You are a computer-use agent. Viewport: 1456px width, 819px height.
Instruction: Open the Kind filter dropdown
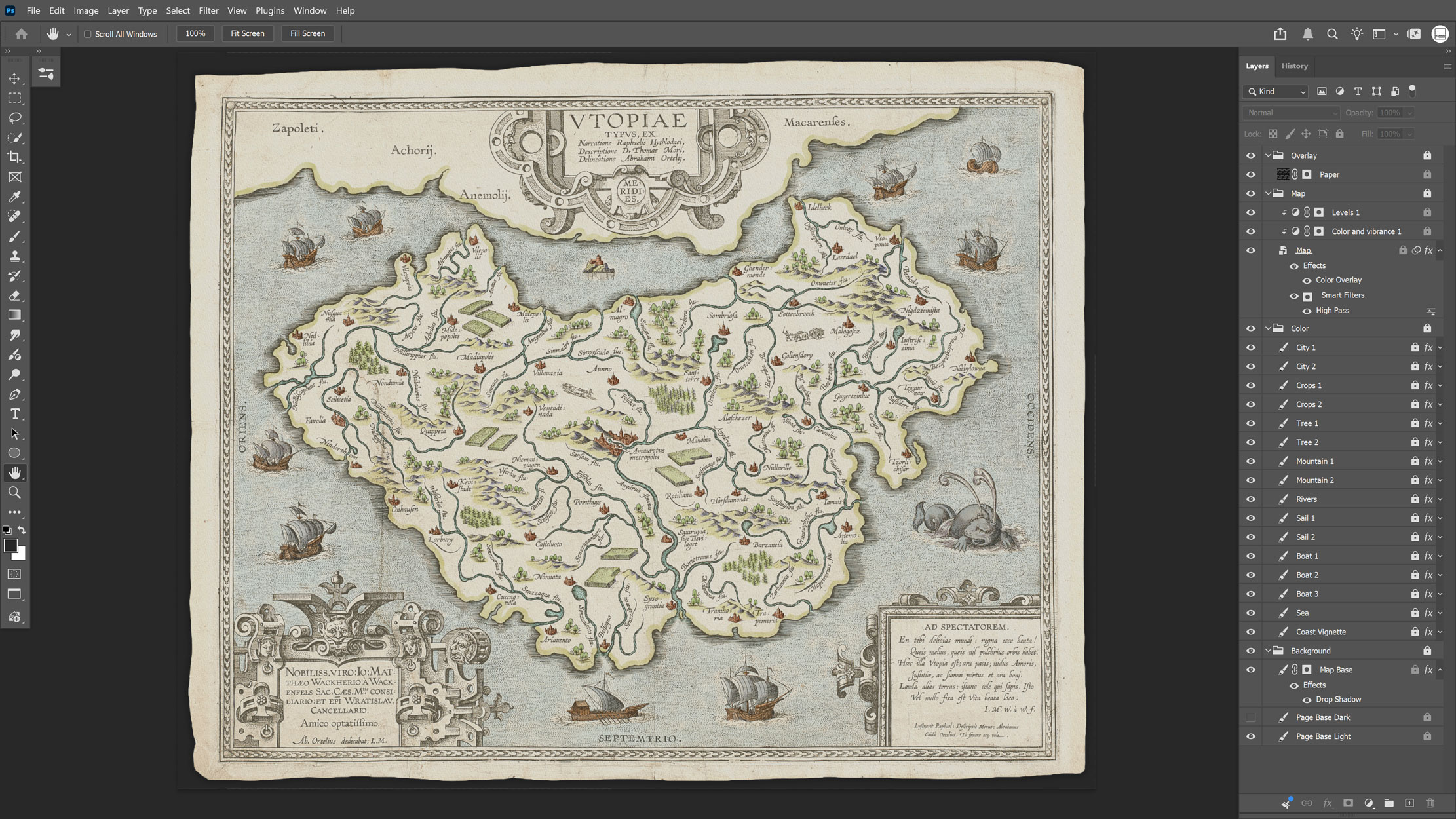tap(1276, 92)
